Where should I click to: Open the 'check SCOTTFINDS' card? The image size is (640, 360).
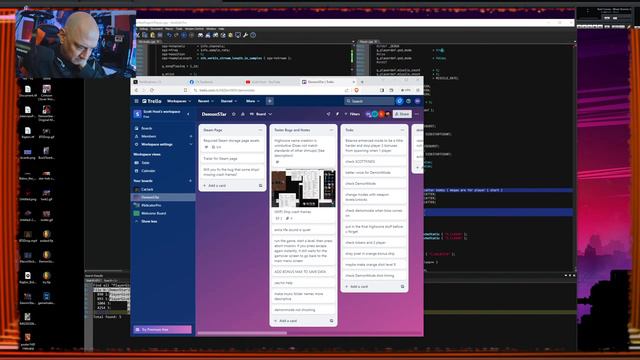[374, 162]
